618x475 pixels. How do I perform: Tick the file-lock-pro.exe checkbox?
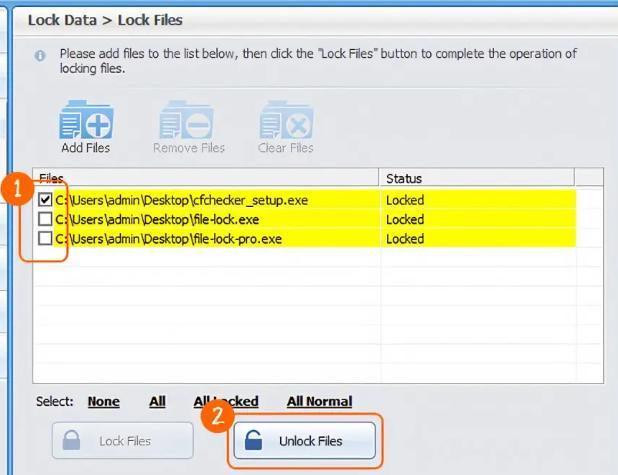(46, 238)
